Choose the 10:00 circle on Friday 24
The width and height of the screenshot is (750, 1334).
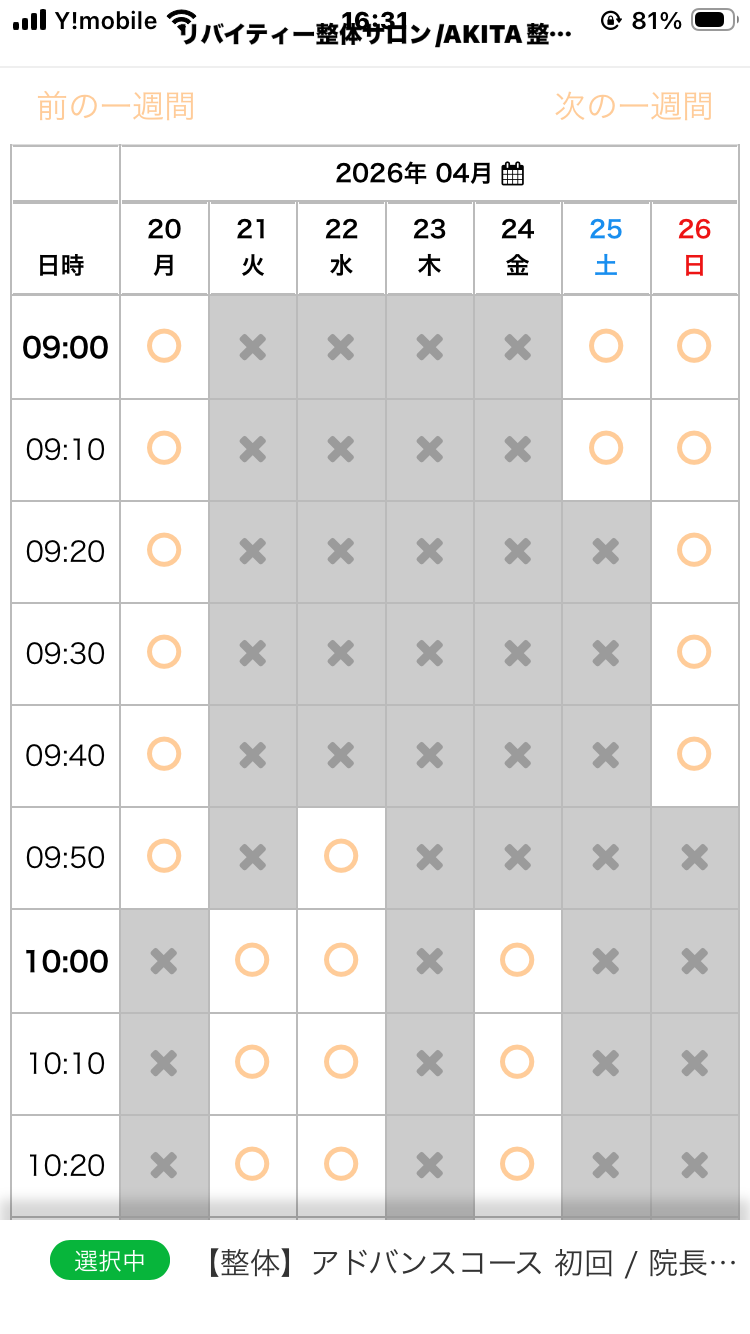(517, 961)
